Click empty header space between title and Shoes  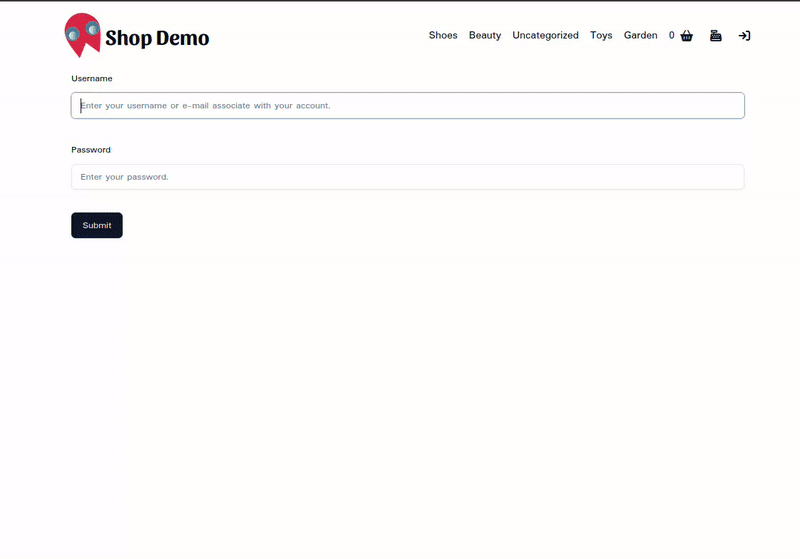click(320, 36)
